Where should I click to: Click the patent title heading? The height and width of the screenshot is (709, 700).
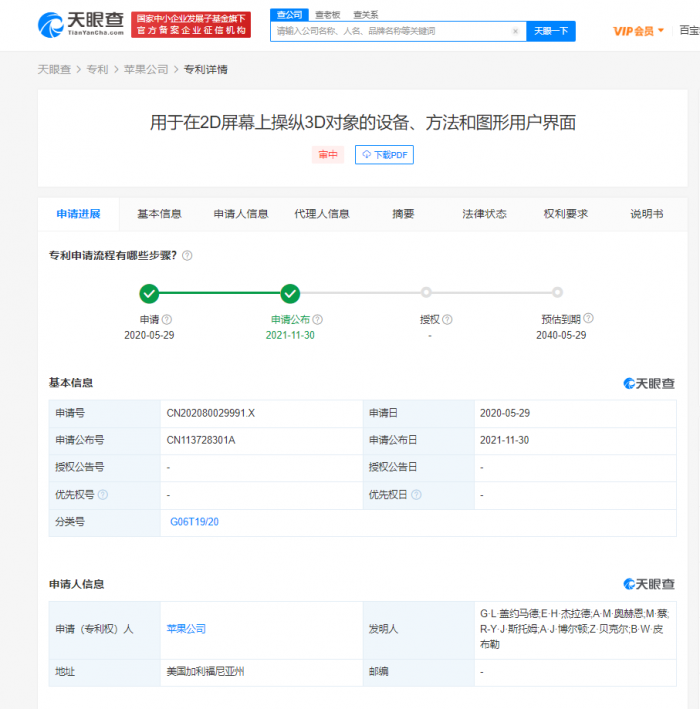[363, 123]
